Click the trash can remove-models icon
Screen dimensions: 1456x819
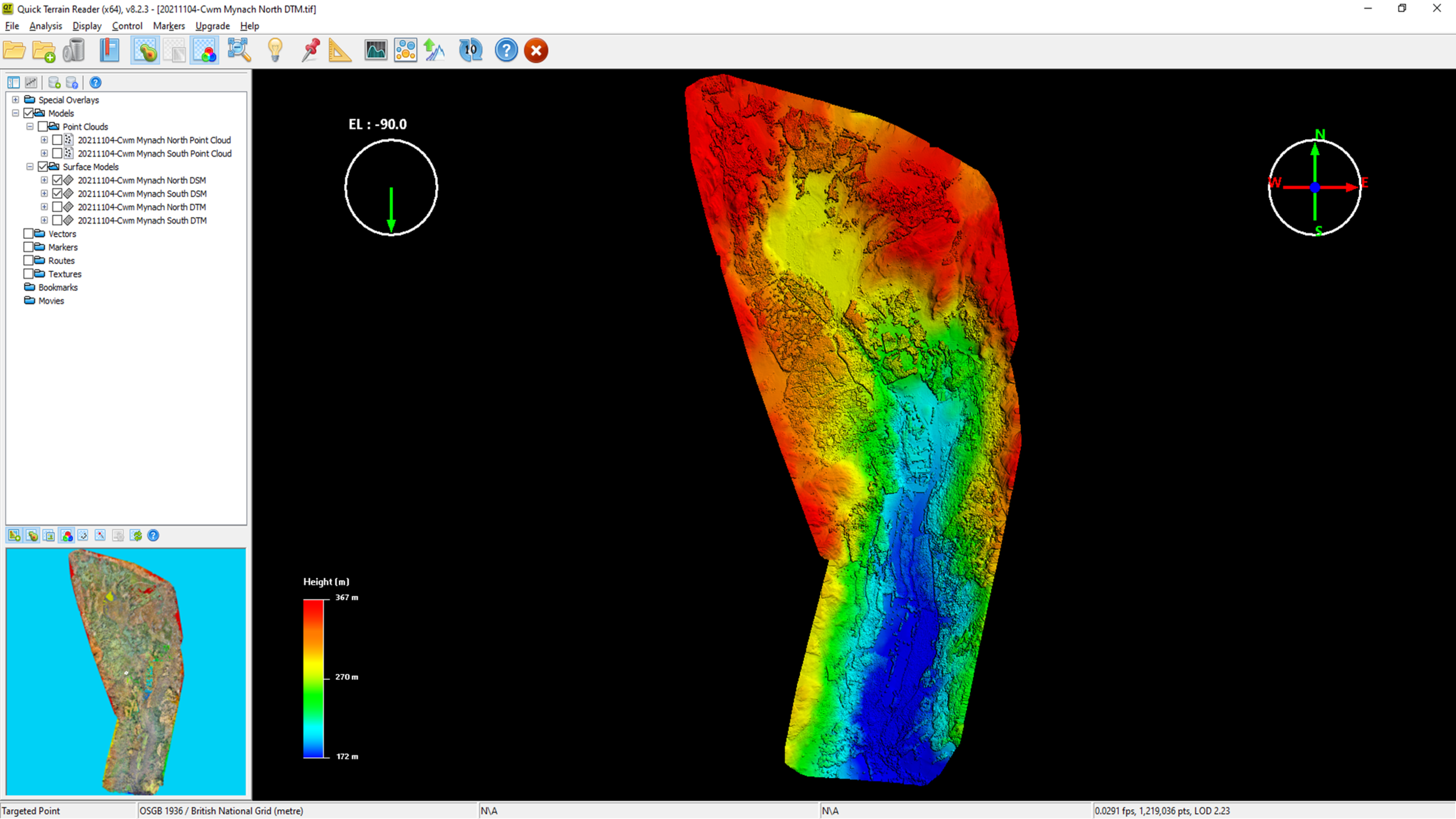coord(74,50)
